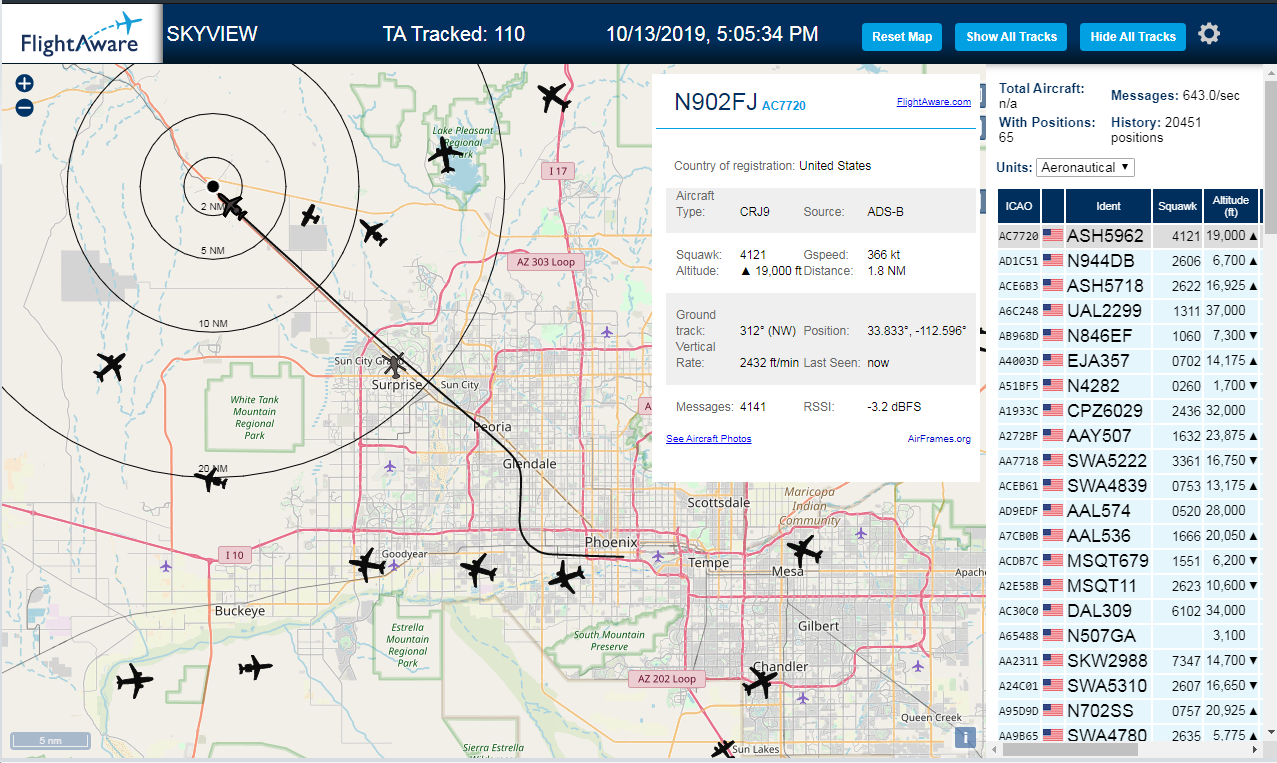
Task: Select aircraft icon near Lake Pleasant
Action: 445,155
